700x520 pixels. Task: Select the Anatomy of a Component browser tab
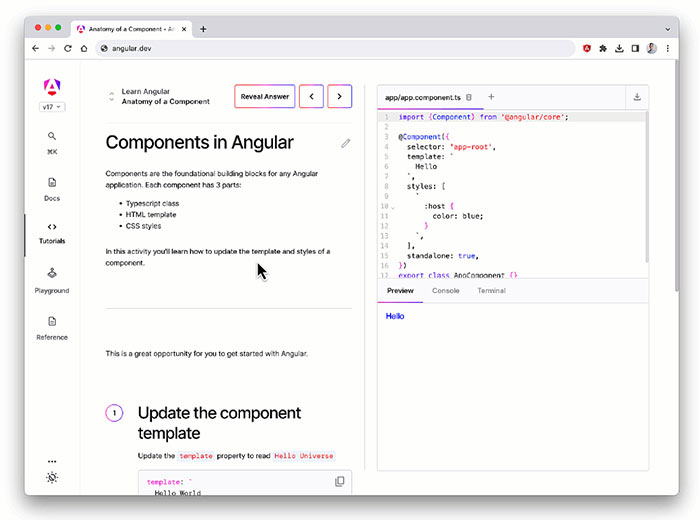pos(131,29)
